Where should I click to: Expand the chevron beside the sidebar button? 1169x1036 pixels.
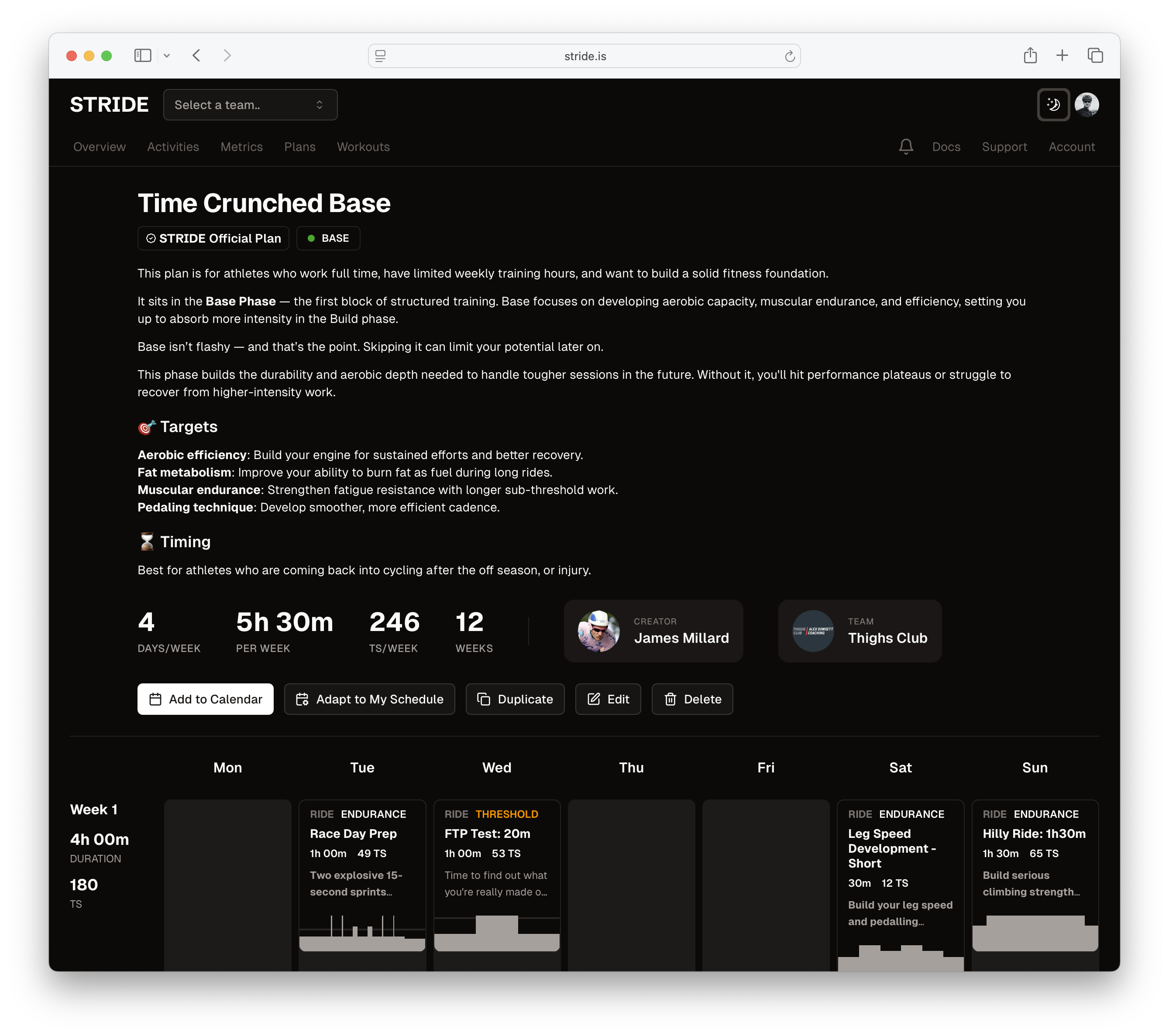point(167,55)
